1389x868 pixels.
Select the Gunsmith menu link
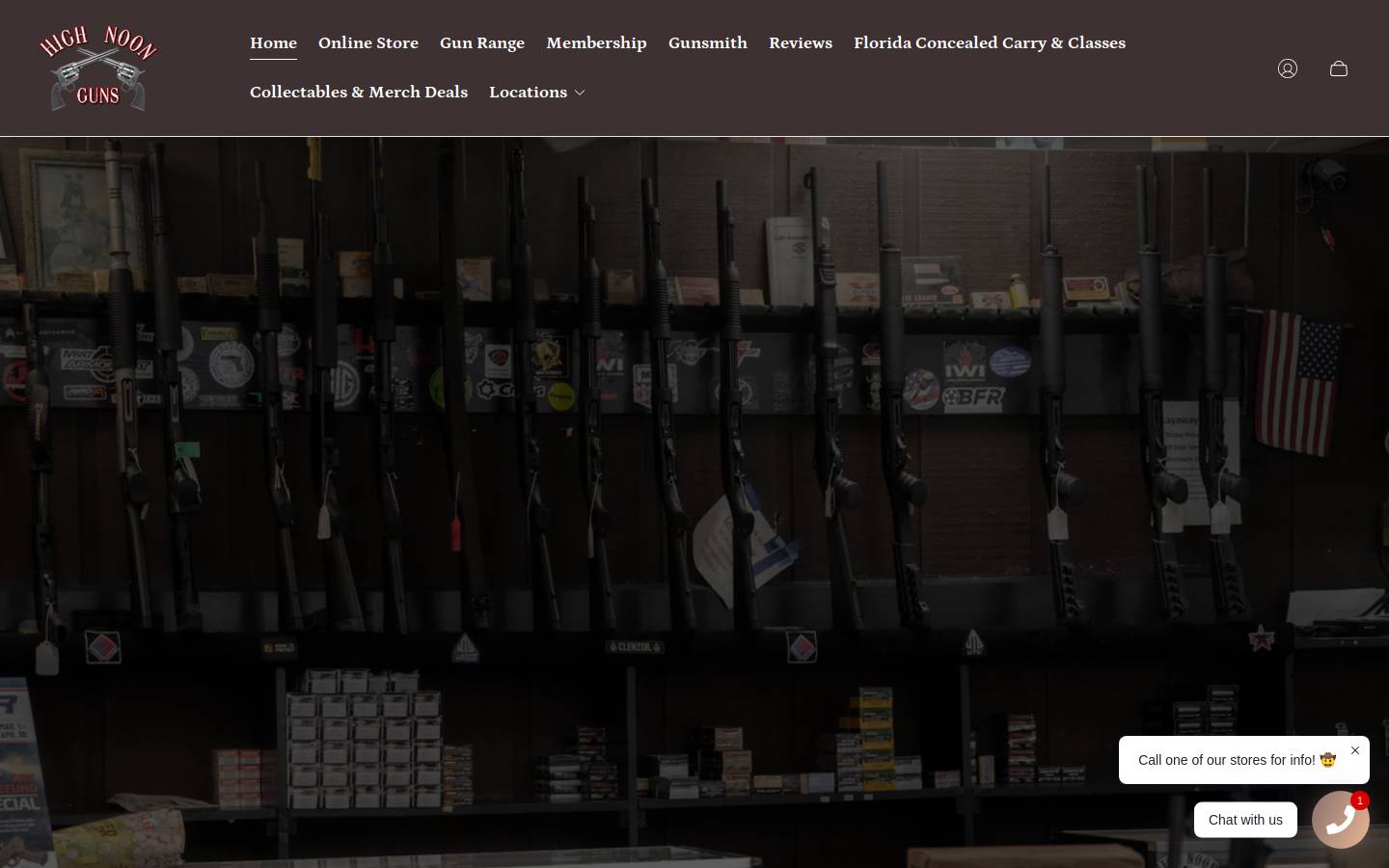click(x=708, y=42)
